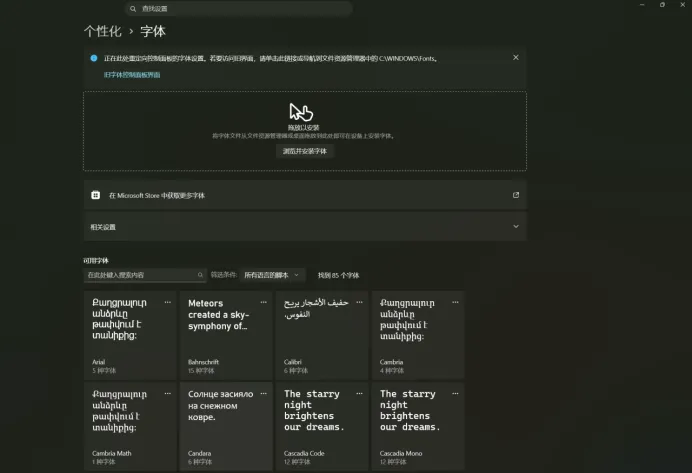Open more options for Arial card
This screenshot has width=692, height=473.
pyautogui.click(x=168, y=302)
